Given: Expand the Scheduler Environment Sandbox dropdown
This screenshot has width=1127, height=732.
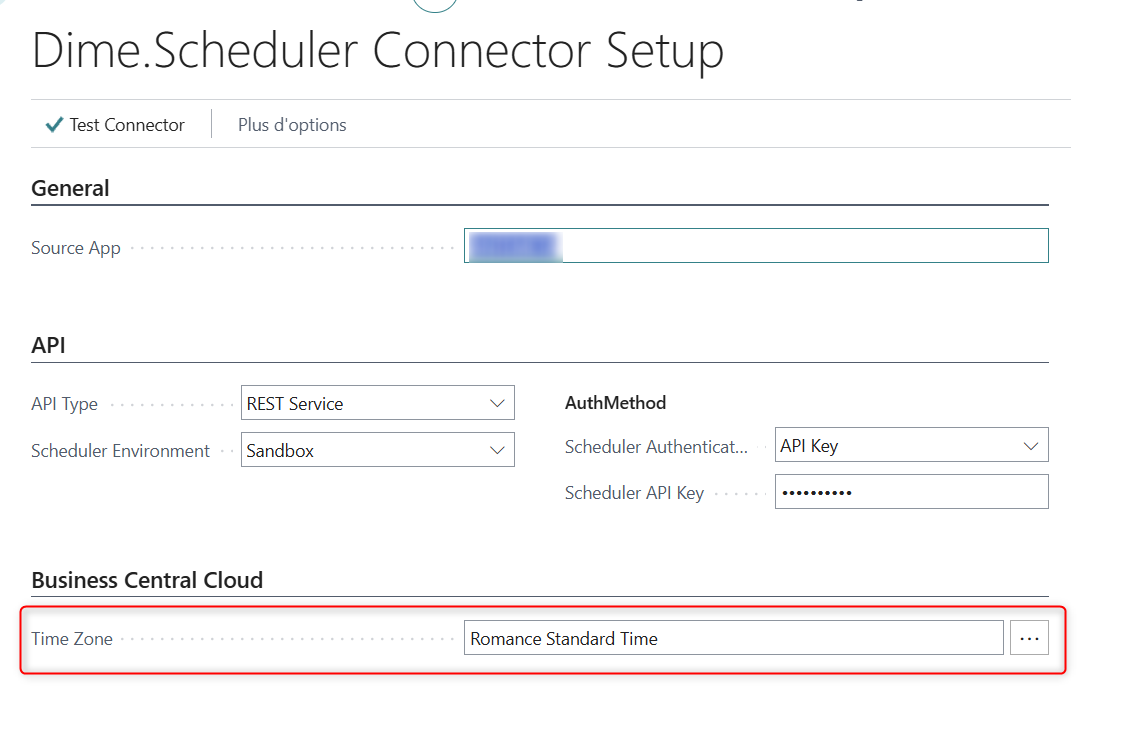Looking at the screenshot, I should (x=377, y=451).
